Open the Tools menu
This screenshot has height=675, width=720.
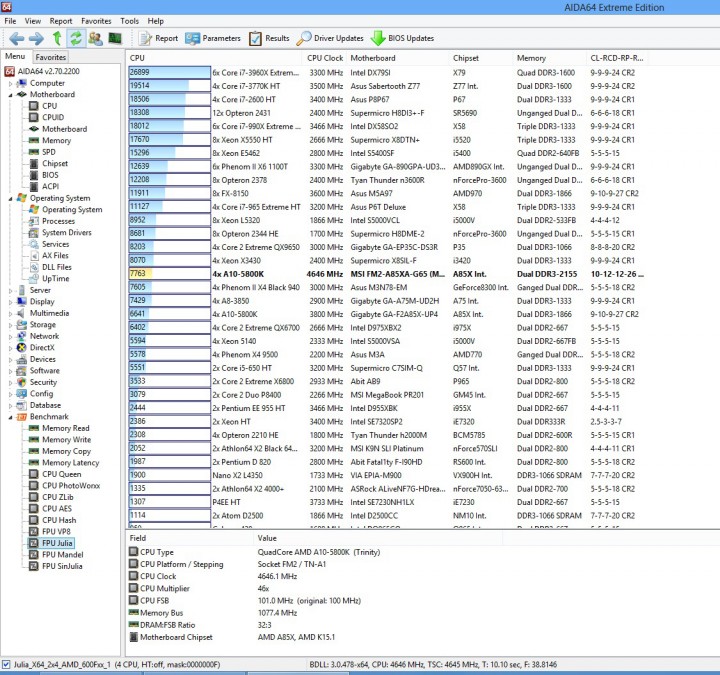(x=129, y=21)
